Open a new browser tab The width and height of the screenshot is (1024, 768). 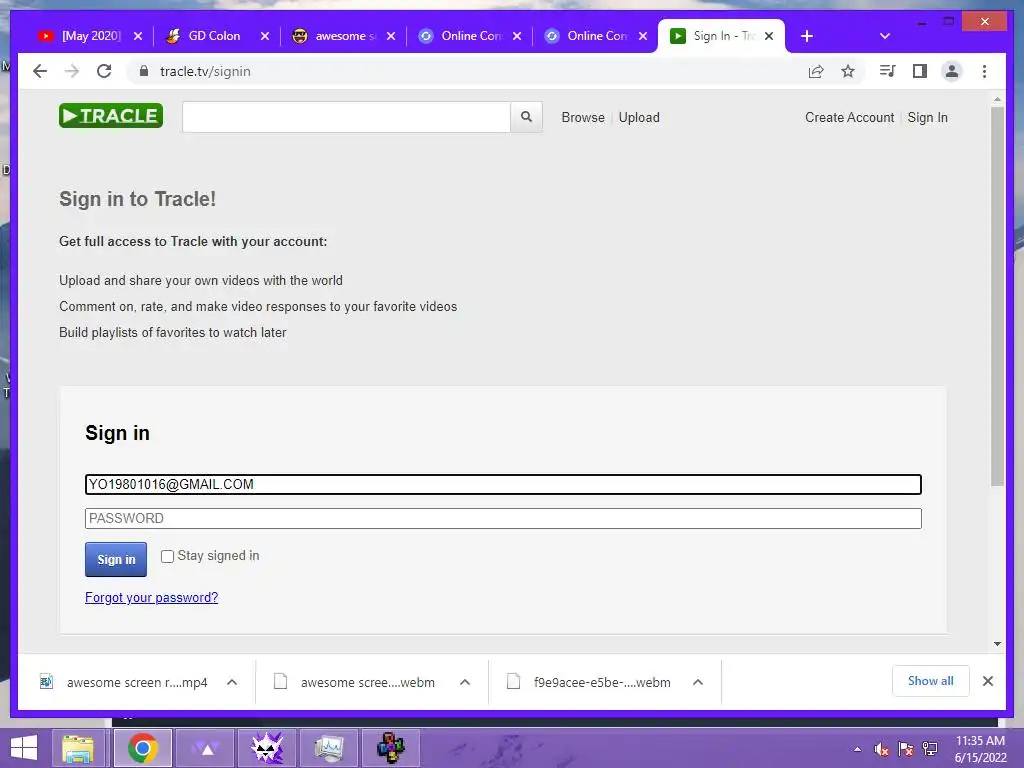(807, 36)
